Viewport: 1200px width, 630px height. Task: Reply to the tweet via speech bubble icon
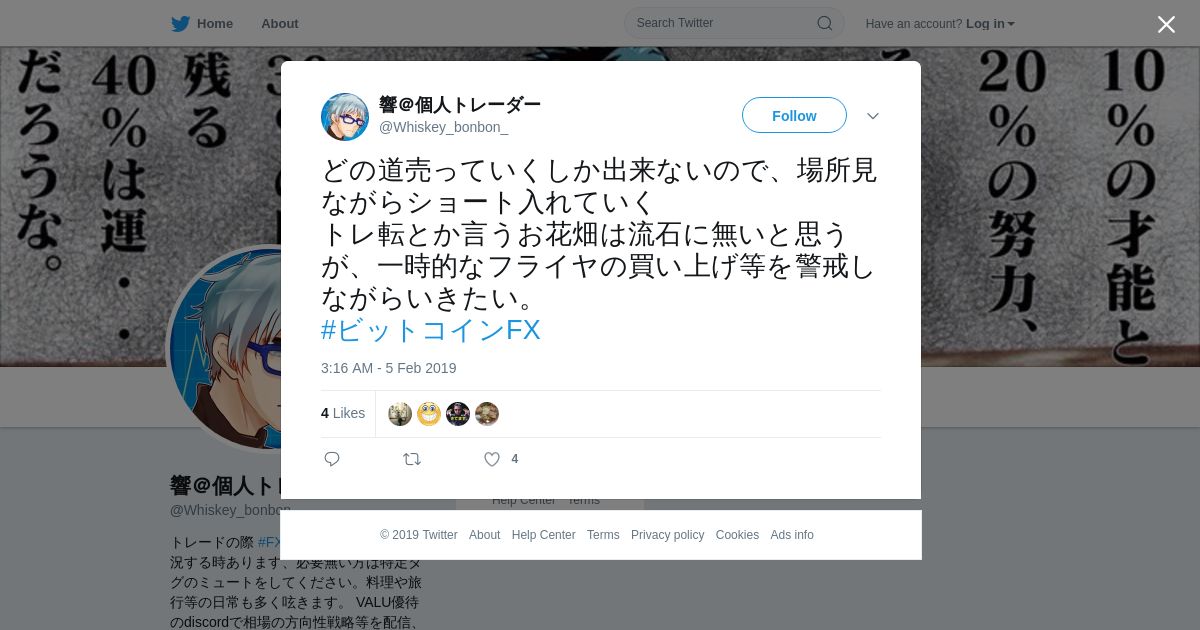(x=332, y=459)
